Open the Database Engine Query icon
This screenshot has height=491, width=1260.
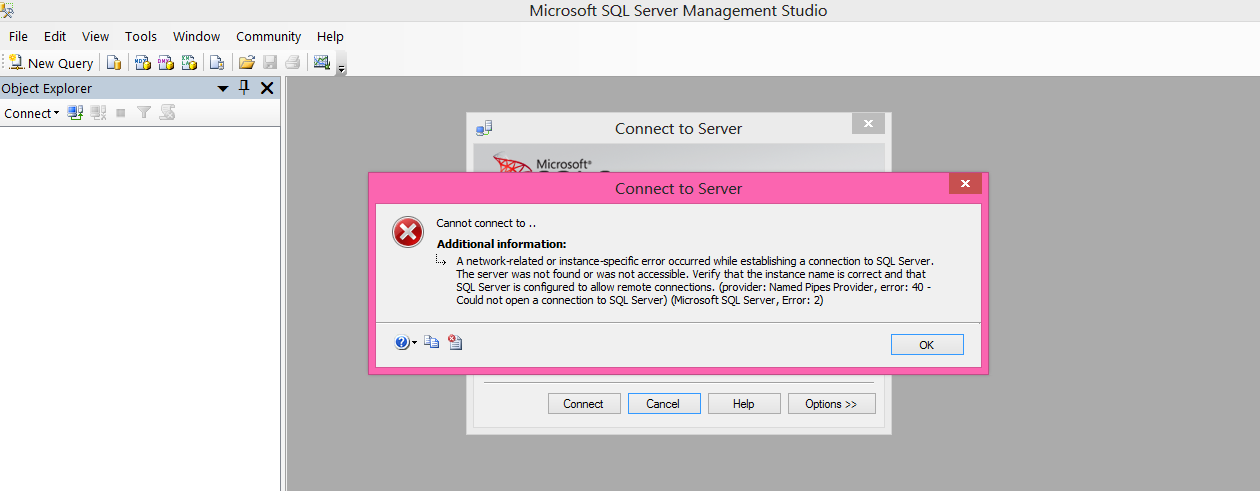[114, 63]
